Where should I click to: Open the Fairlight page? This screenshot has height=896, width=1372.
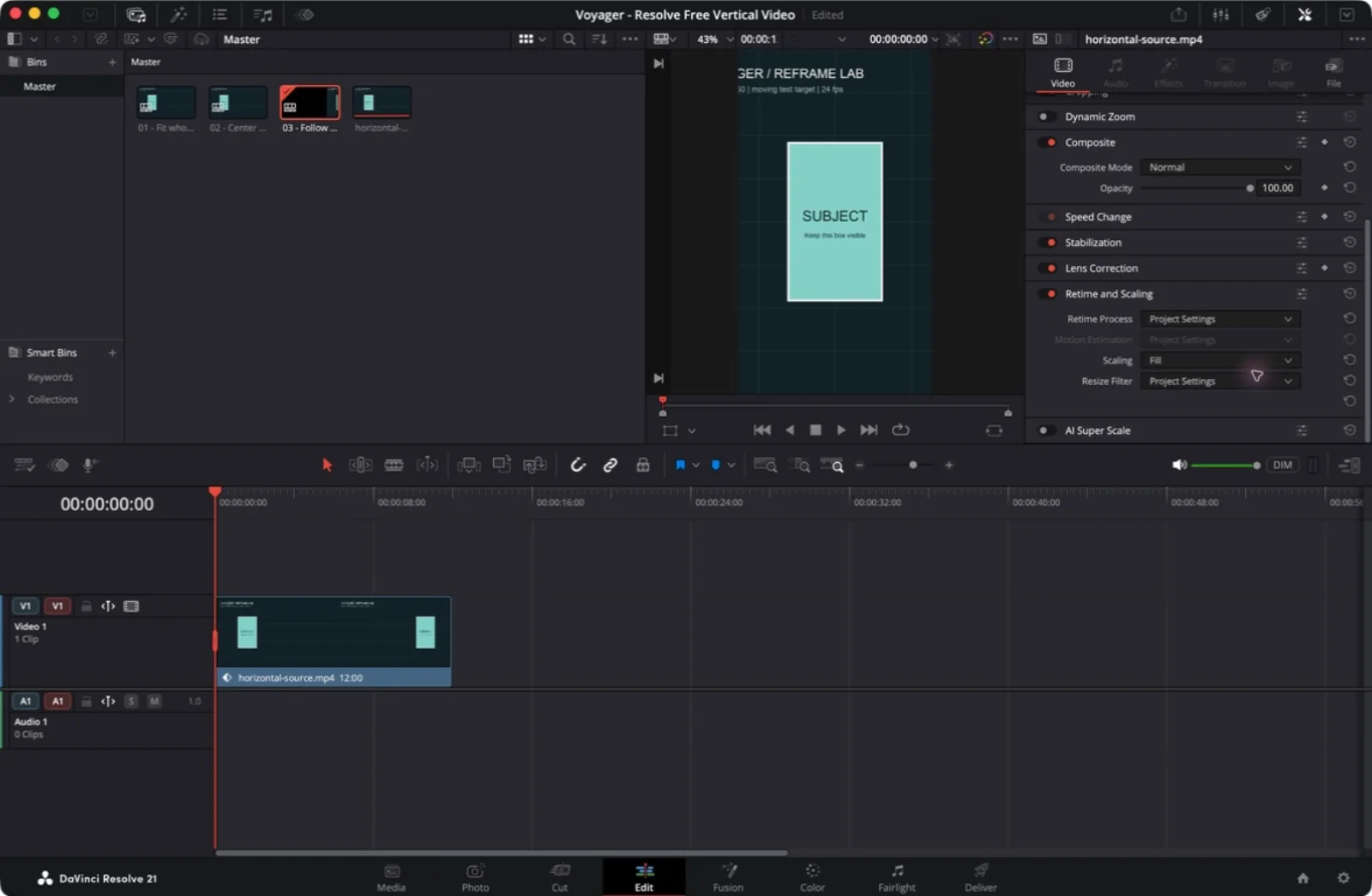[x=897, y=877]
